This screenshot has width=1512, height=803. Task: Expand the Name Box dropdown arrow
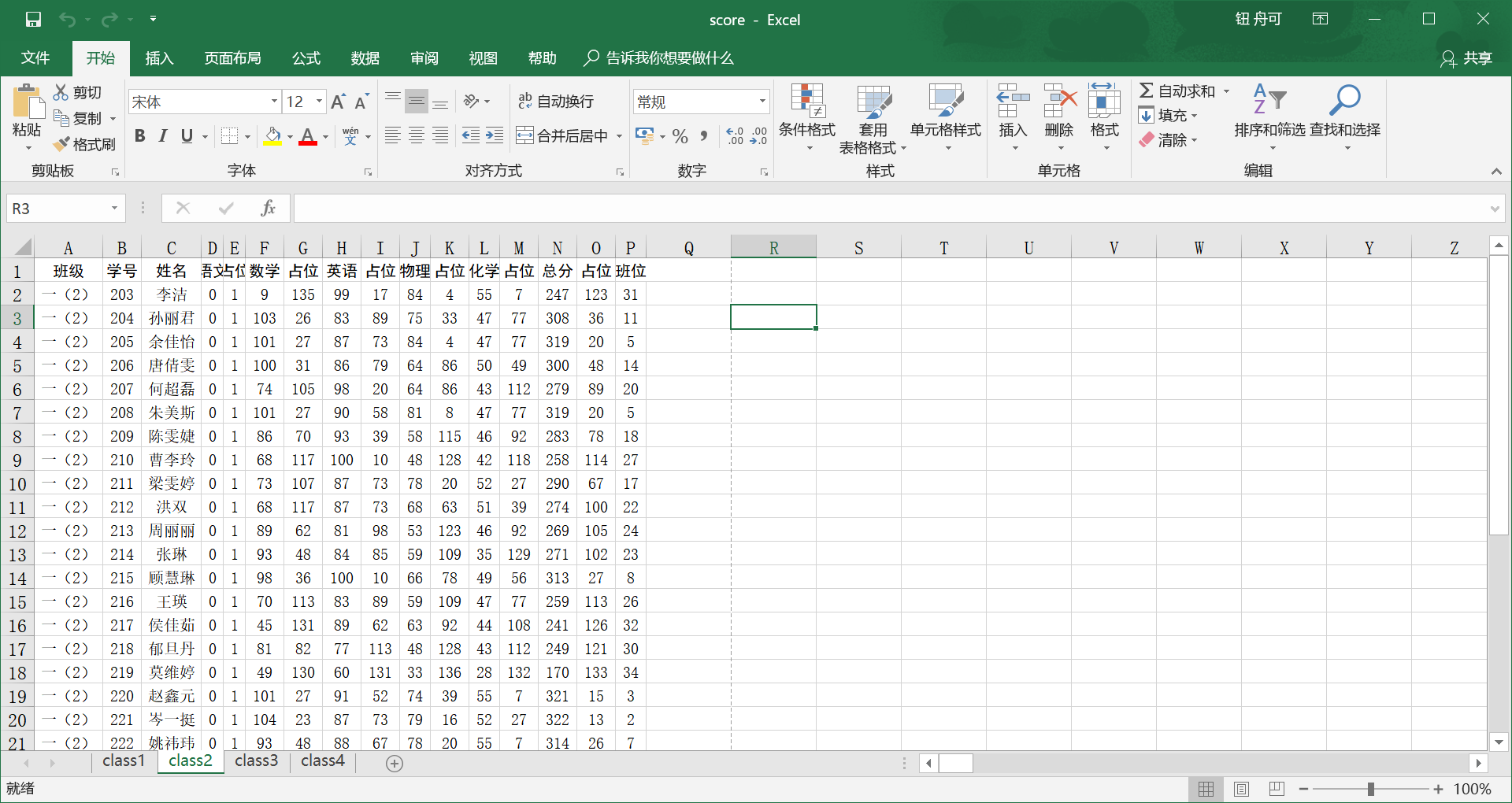[x=114, y=208]
